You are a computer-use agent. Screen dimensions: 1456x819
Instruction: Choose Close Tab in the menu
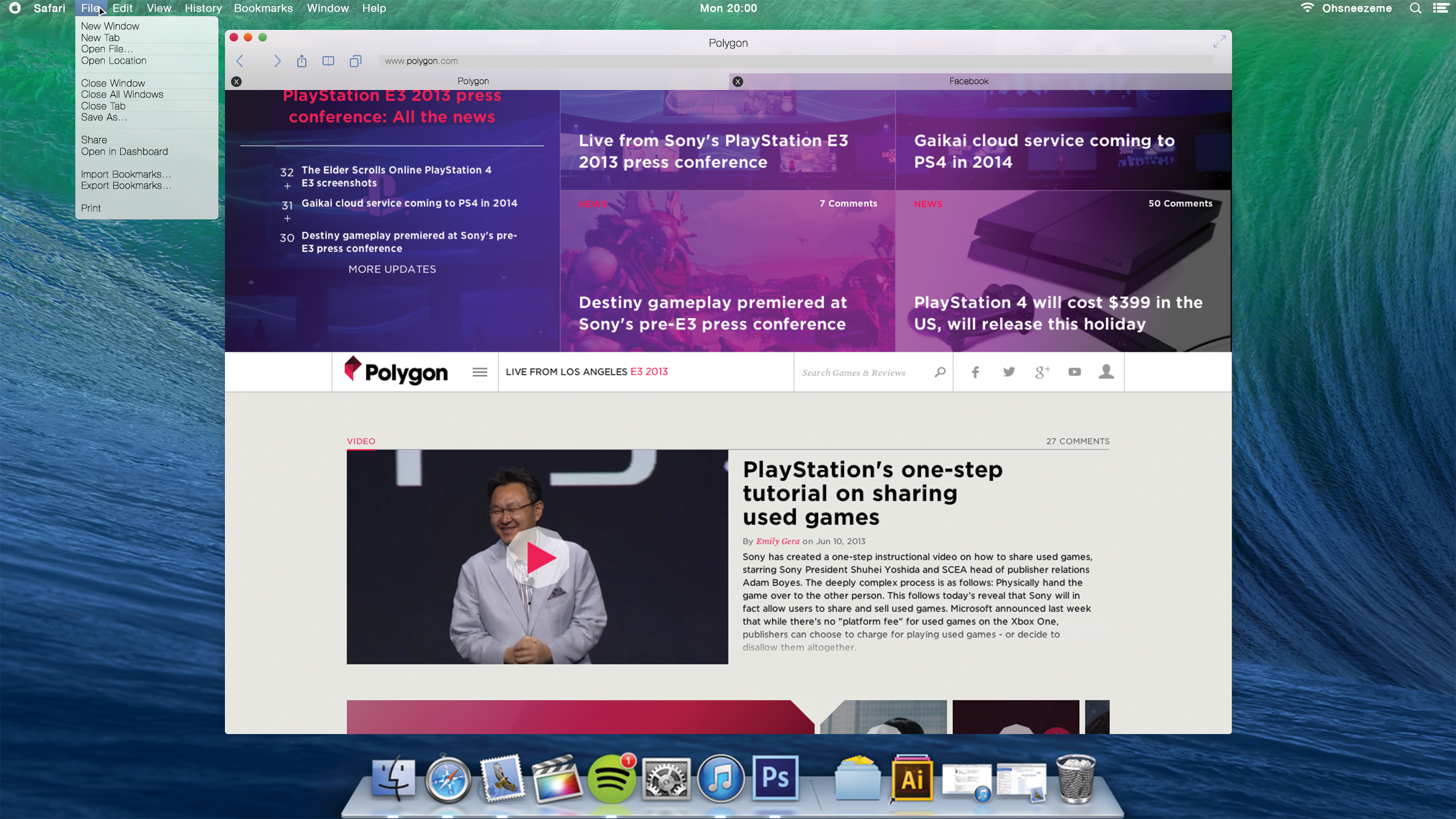click(147, 106)
